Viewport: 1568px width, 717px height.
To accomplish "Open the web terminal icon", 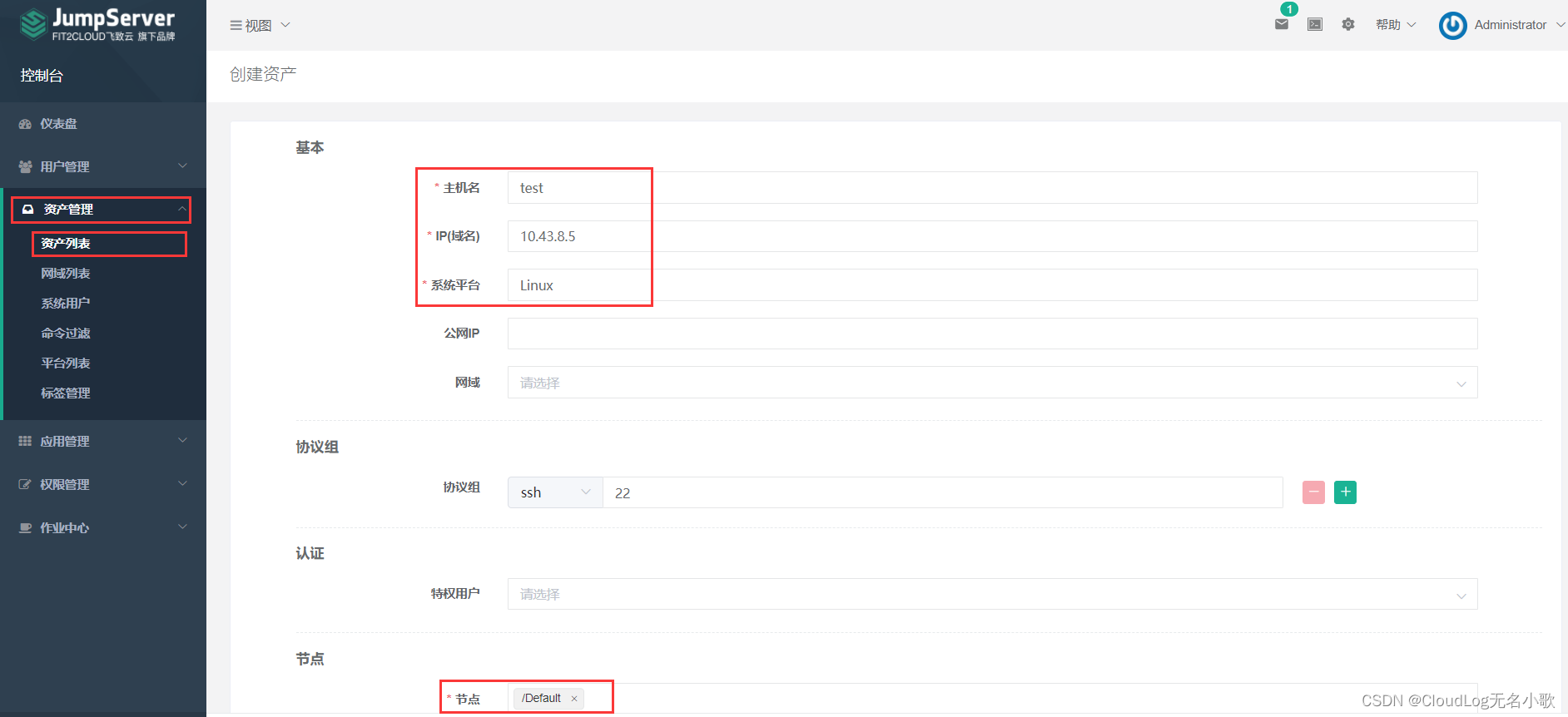I will pos(1315,24).
